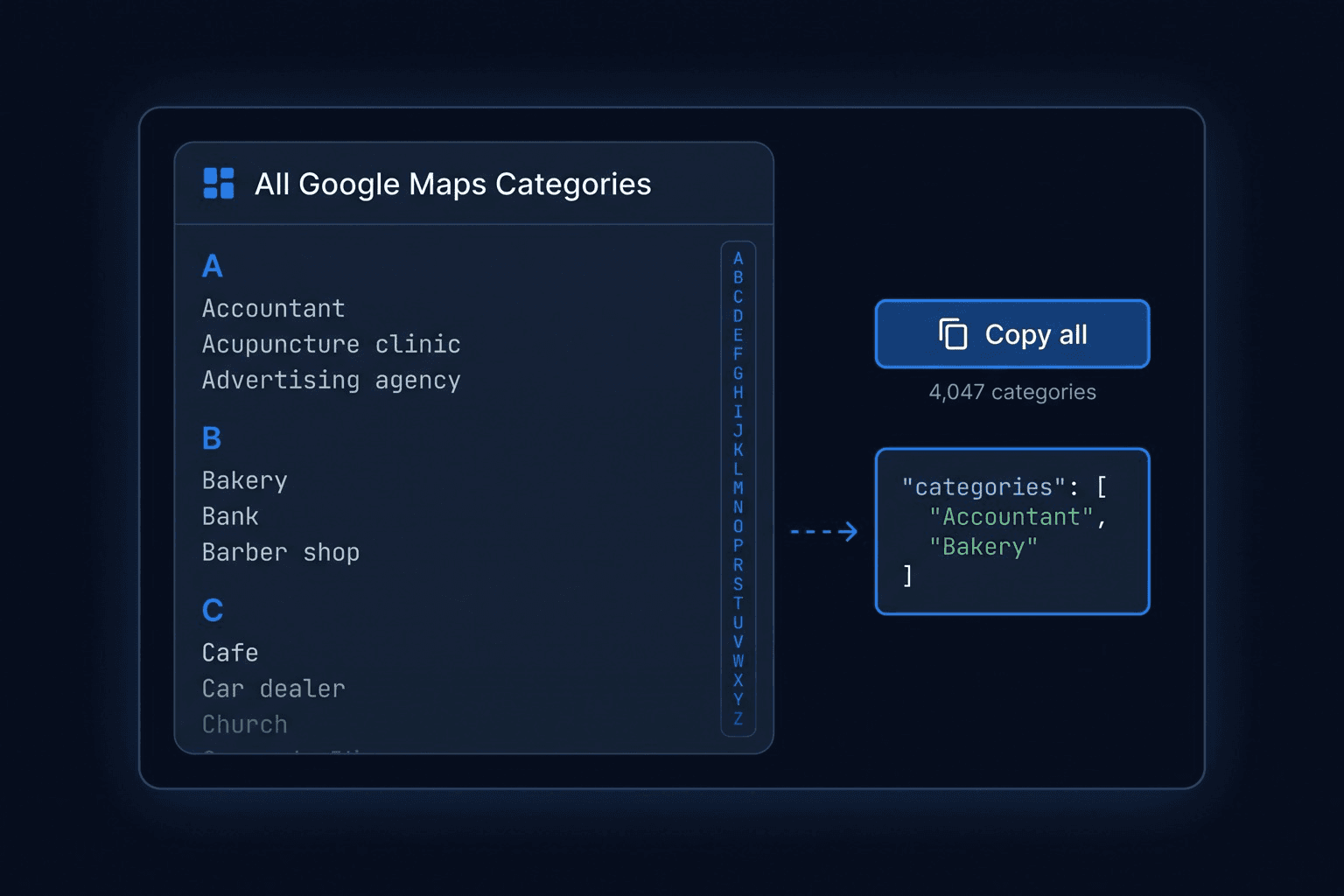Image resolution: width=1344 pixels, height=896 pixels.
Task: Jump to letter I in alphabet index
Action: pyautogui.click(x=738, y=411)
